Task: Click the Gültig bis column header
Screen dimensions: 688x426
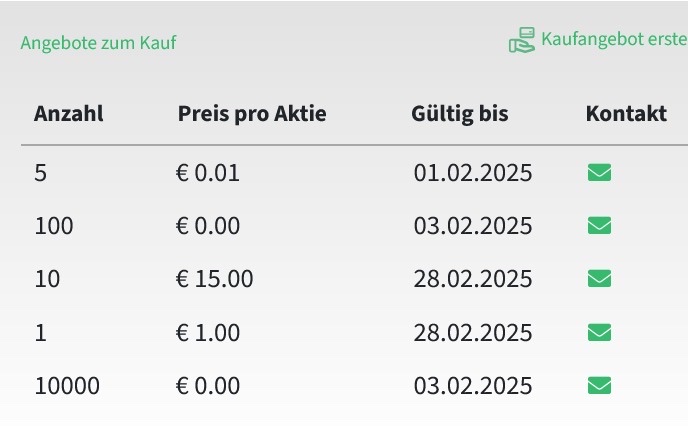Action: tap(460, 114)
